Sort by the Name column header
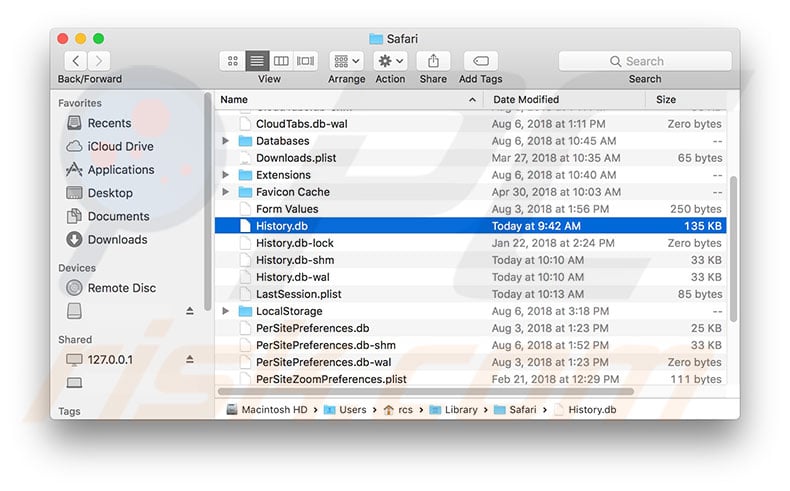This screenshot has height=491, width=790. 348,99
